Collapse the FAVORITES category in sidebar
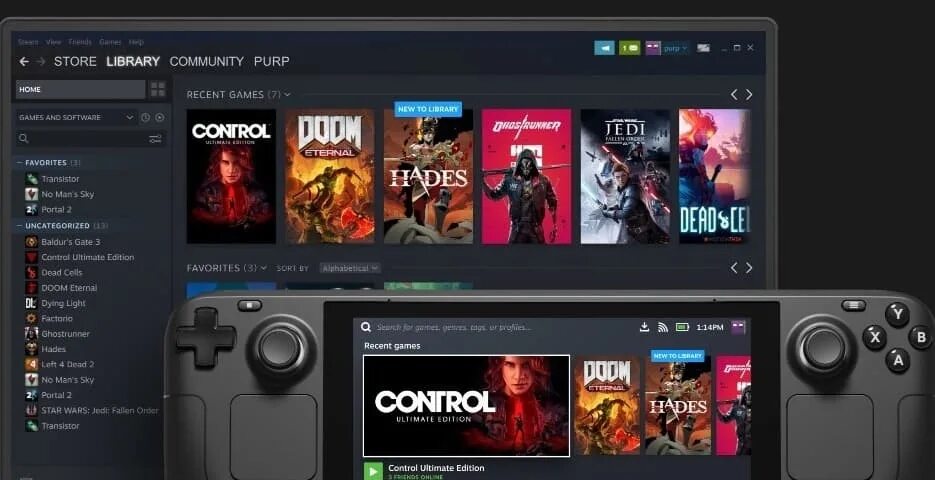Viewport: 935px width, 480px height. [20, 162]
